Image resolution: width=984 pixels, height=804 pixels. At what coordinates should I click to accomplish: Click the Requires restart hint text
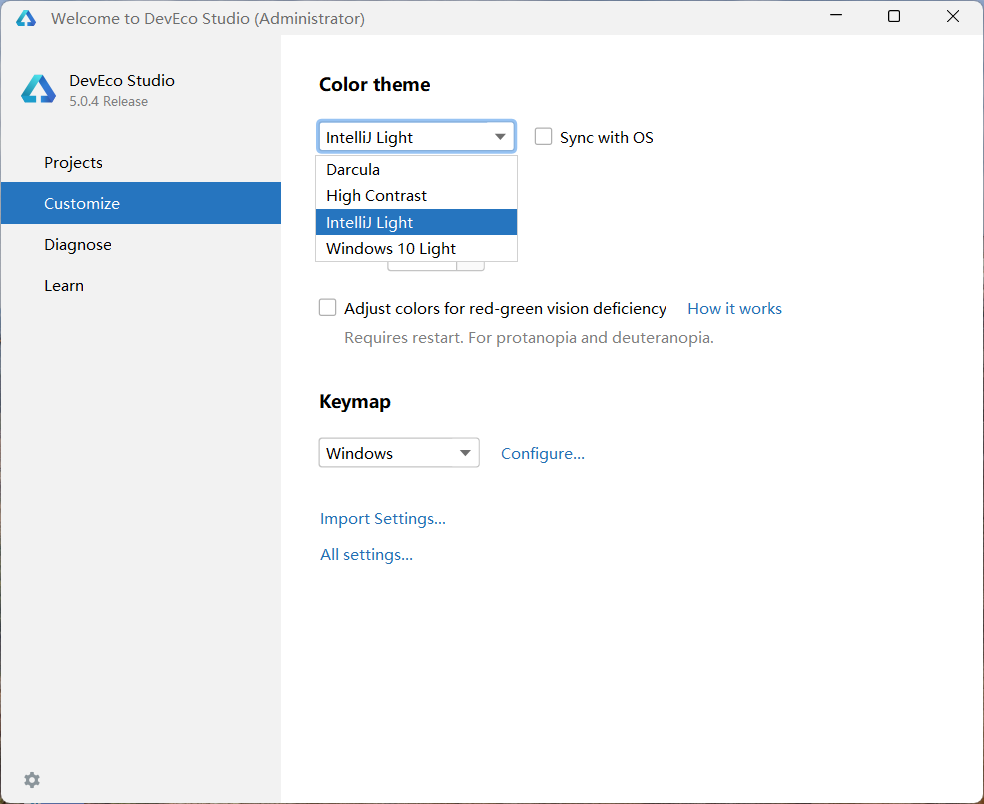click(x=529, y=338)
